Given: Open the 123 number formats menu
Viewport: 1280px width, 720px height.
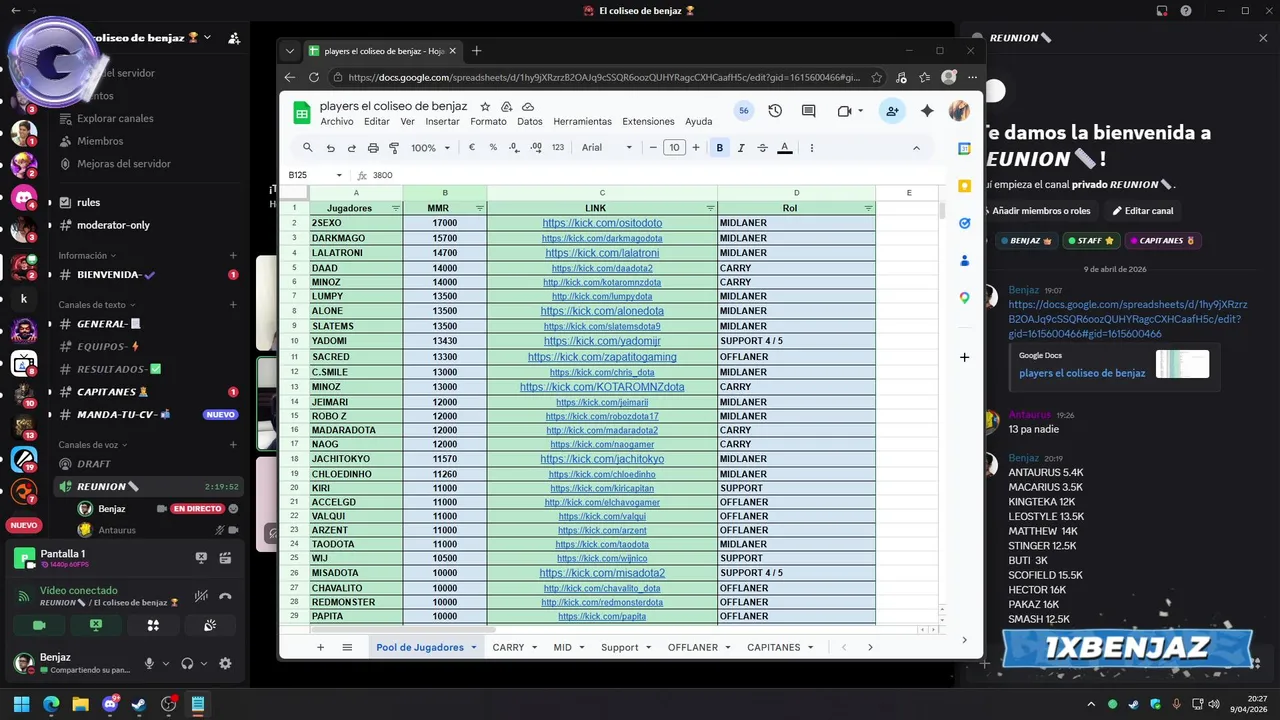Looking at the screenshot, I should pyautogui.click(x=558, y=148).
